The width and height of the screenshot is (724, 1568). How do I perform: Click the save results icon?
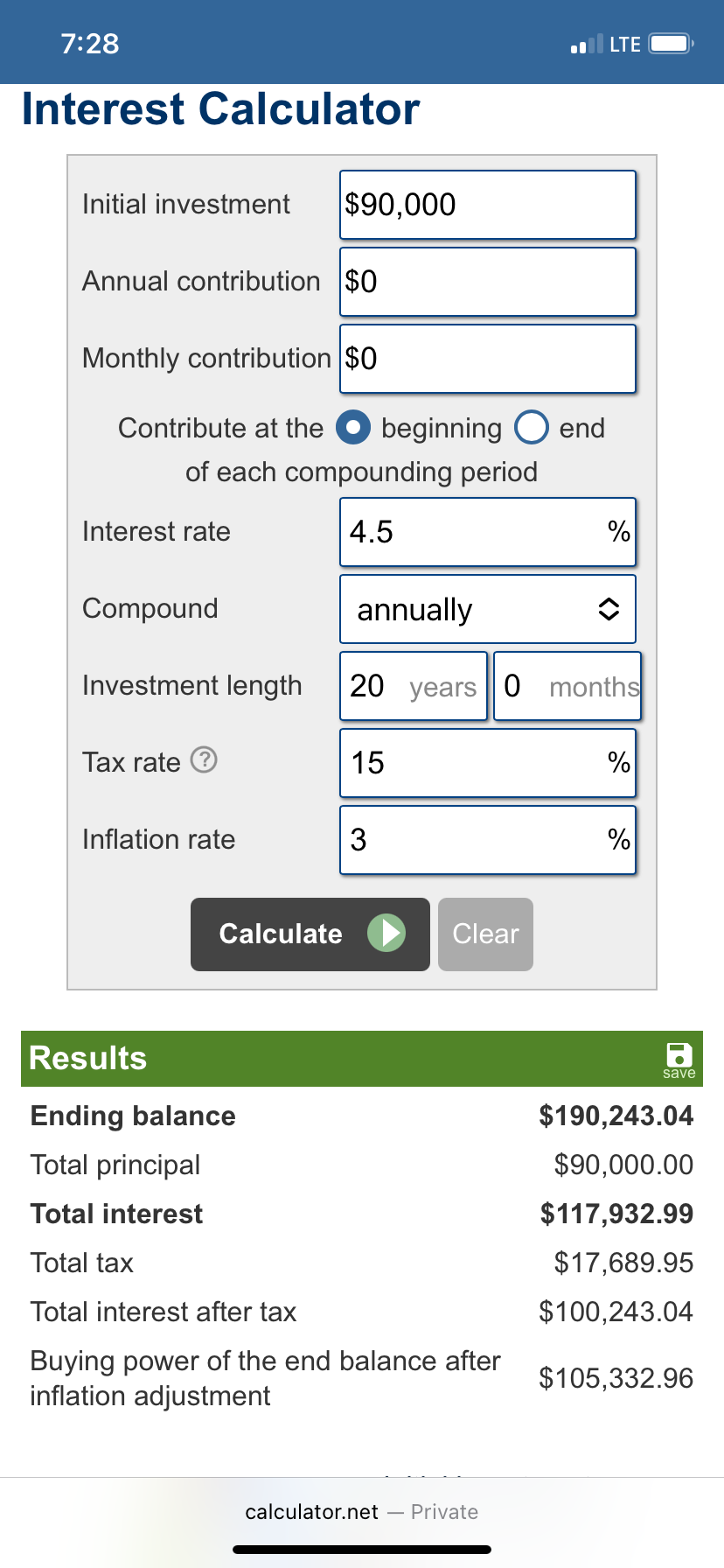tap(679, 1058)
